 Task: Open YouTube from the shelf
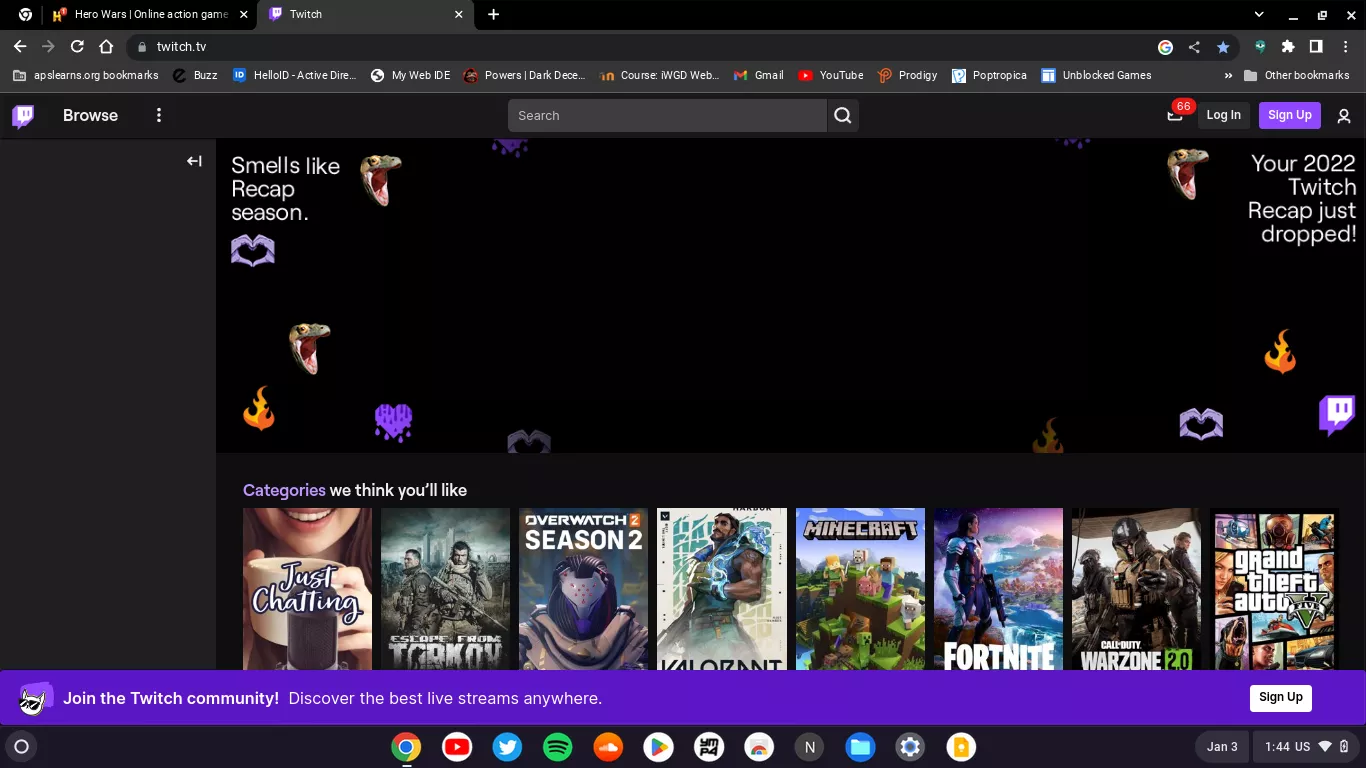click(x=456, y=746)
